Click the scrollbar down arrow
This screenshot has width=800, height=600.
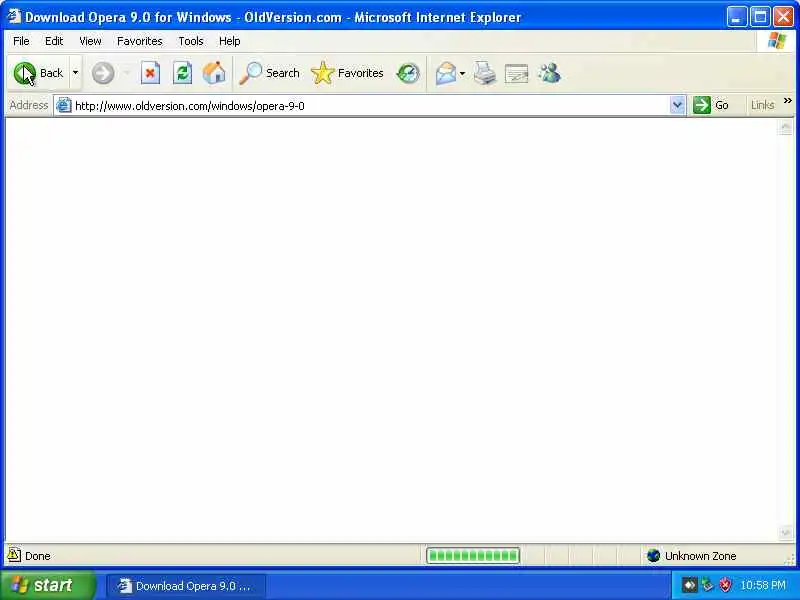pos(785,533)
